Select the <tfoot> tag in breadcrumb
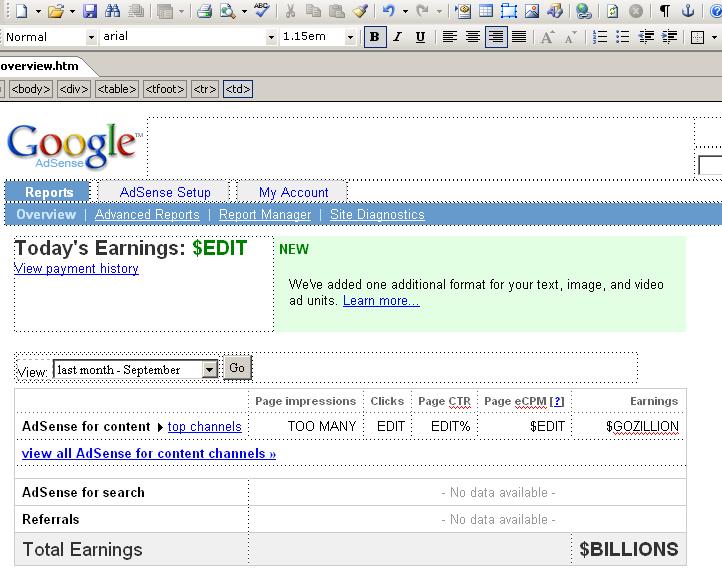Screen dimensions: 722x572 (x=165, y=89)
